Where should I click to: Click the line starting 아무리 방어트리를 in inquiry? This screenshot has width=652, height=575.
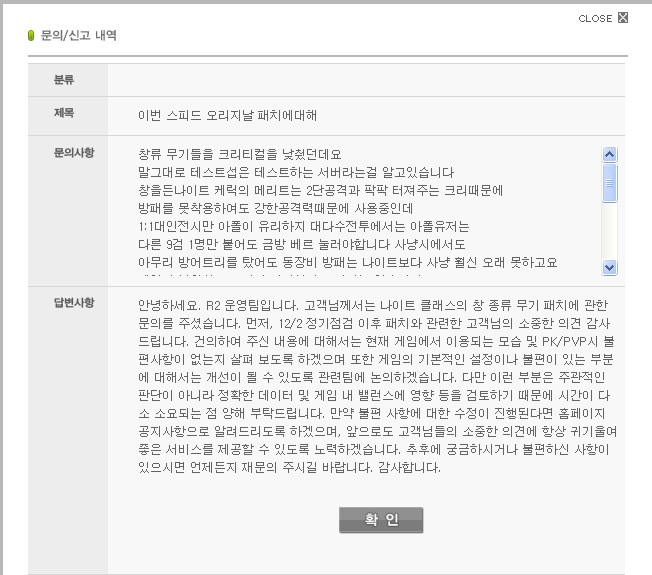(347, 262)
